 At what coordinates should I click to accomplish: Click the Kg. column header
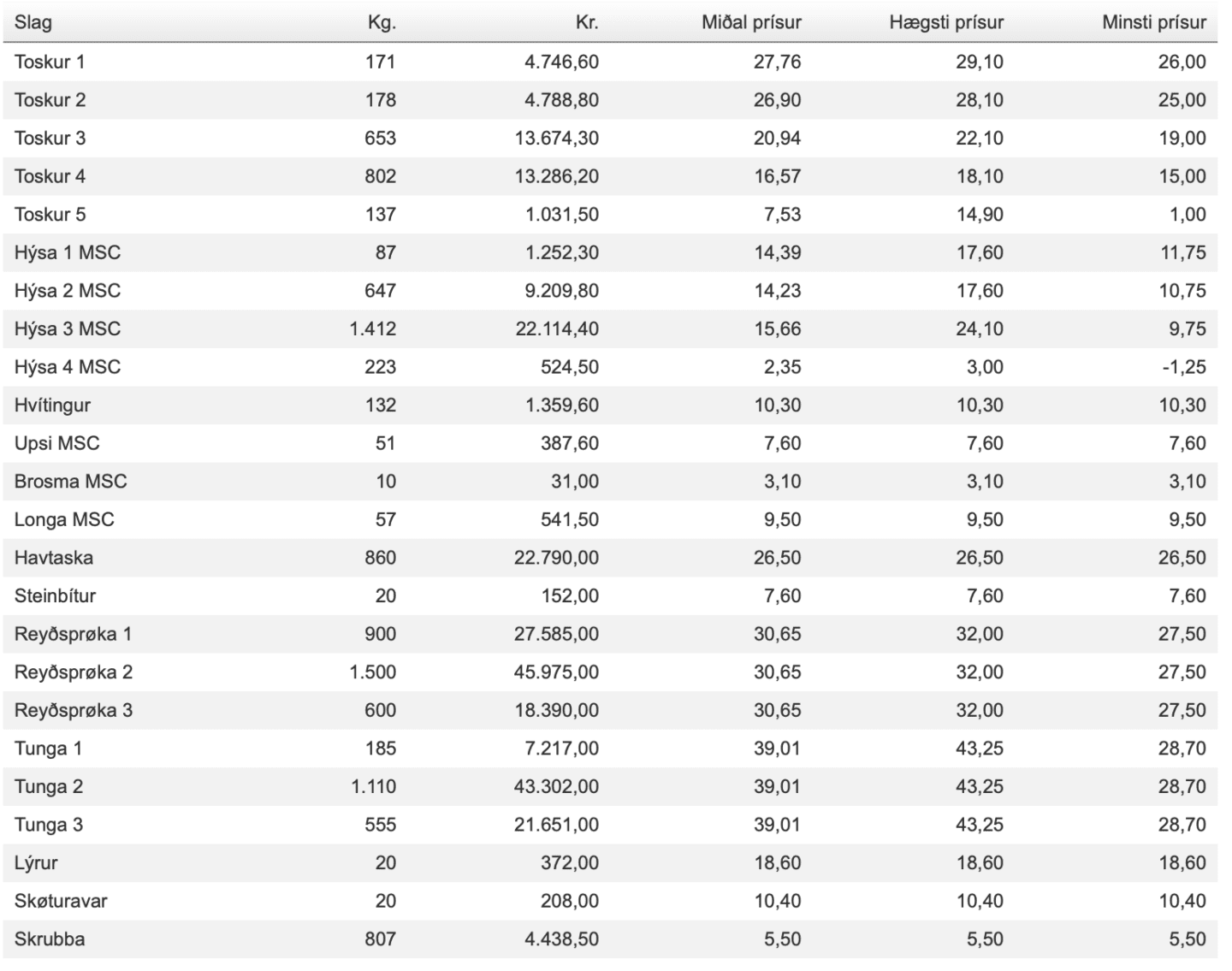pos(382,22)
